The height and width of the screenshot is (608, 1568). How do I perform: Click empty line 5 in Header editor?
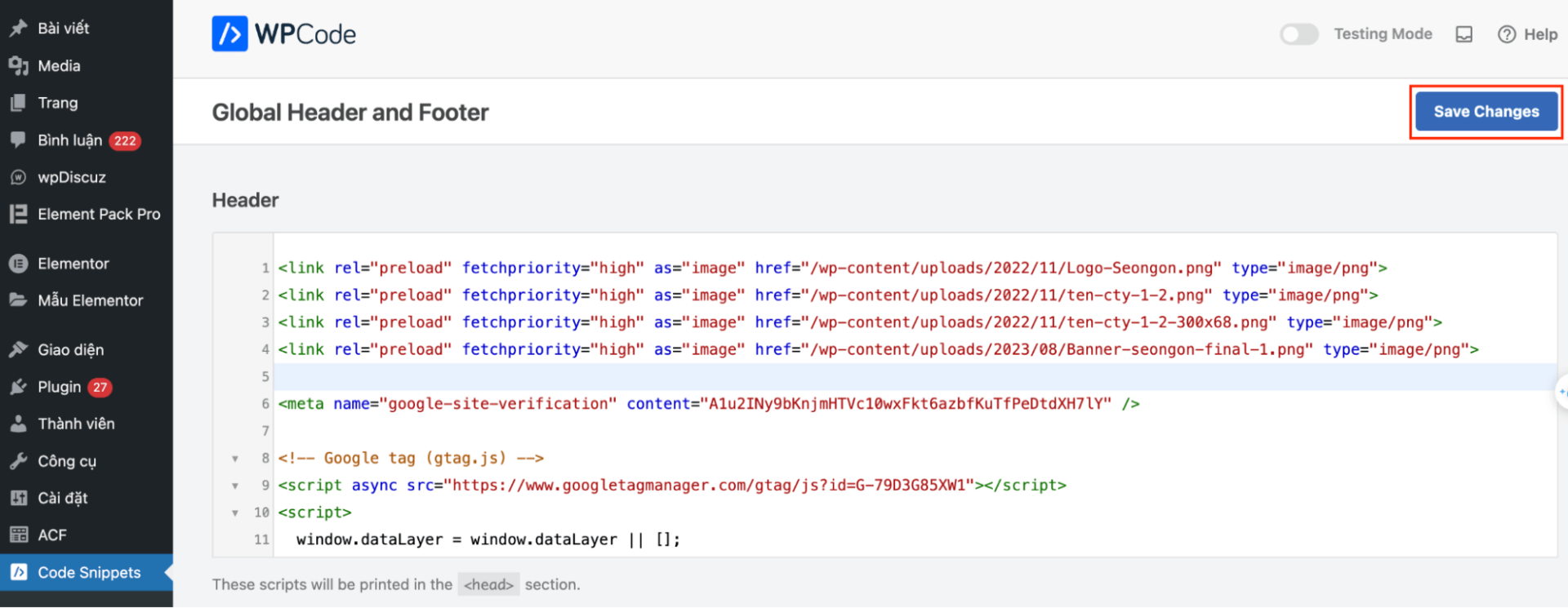click(915, 377)
